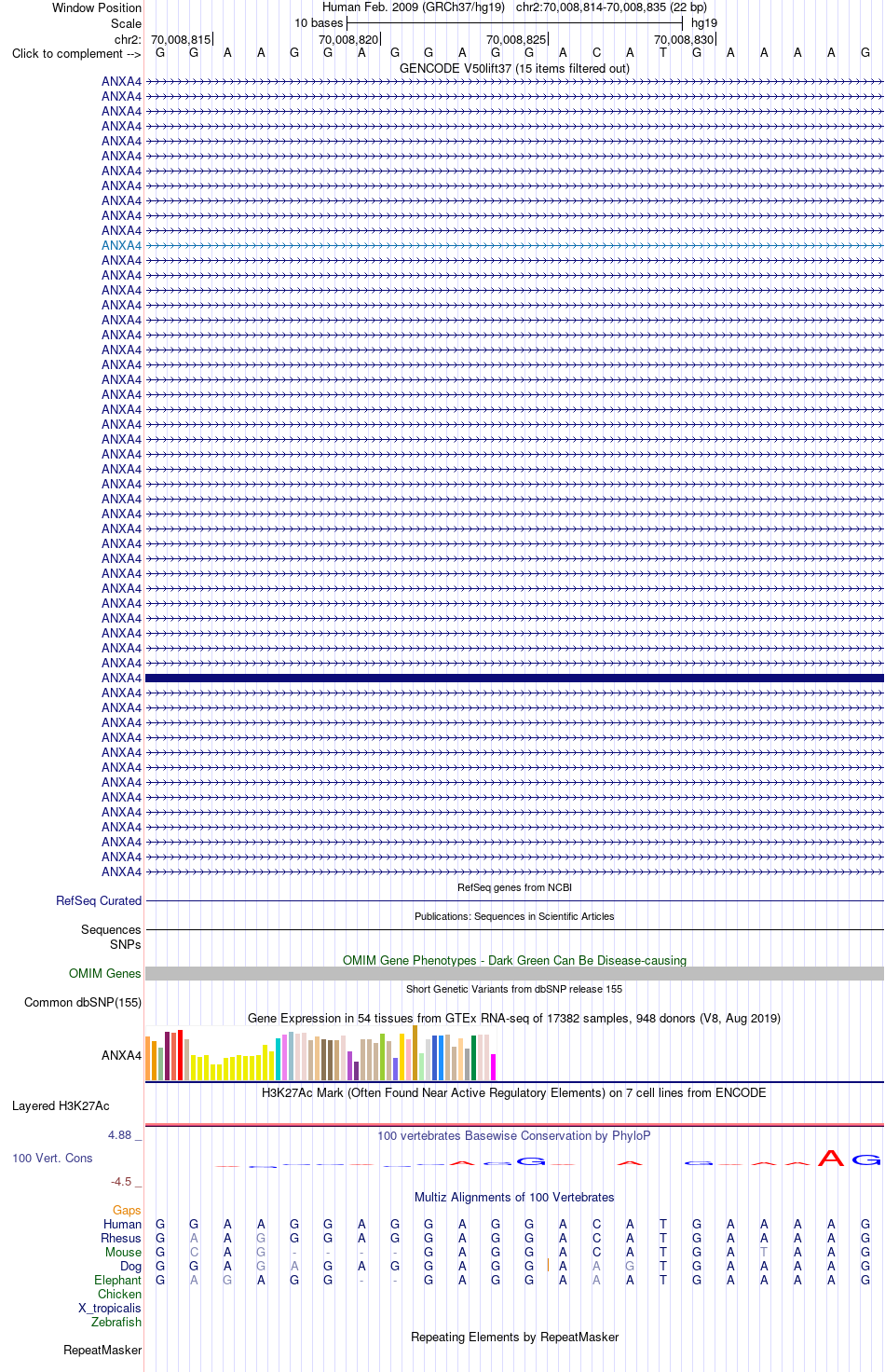Click the 'RepeatMasker' side label

[102, 1350]
